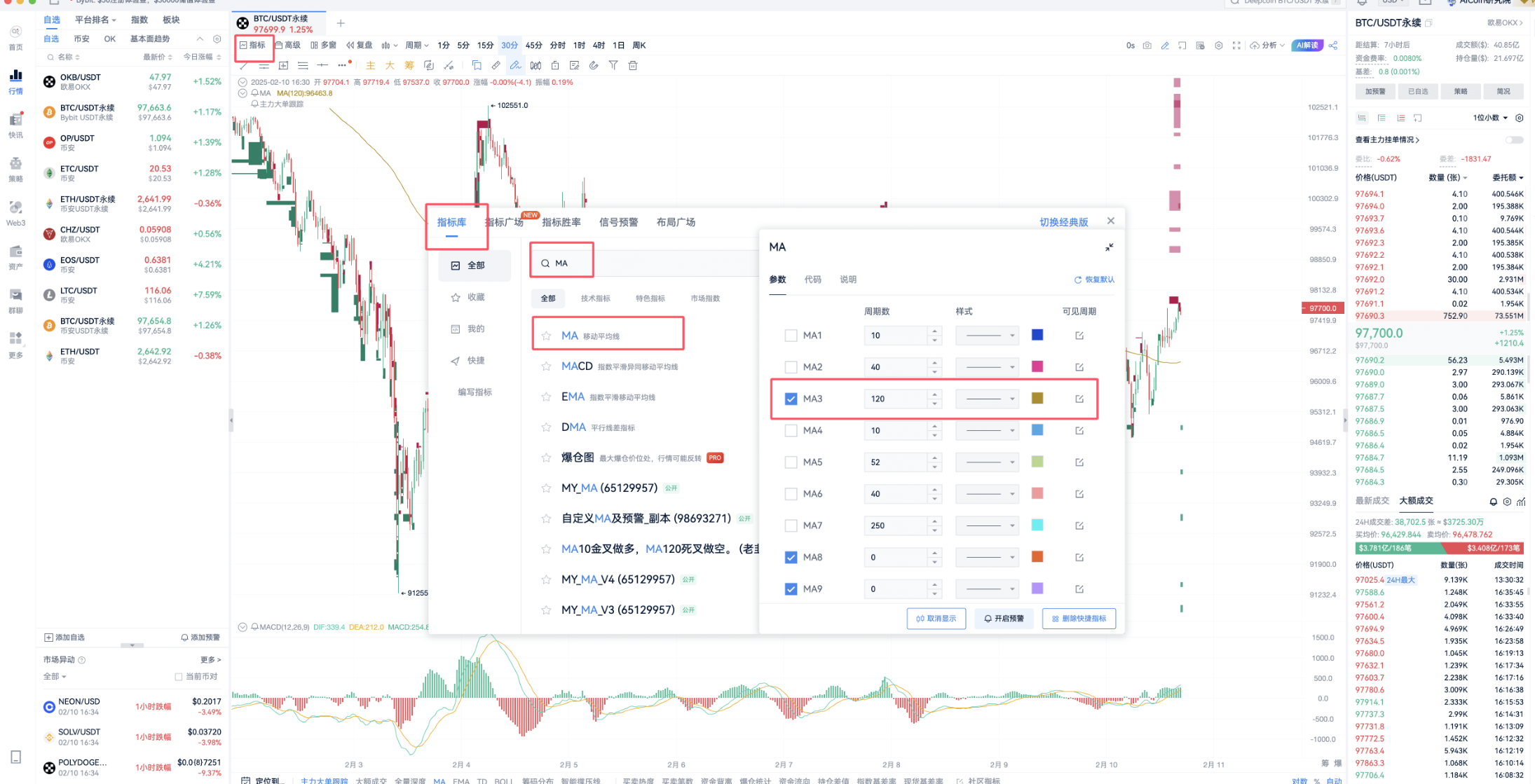Open Web3 section in left sidebar
The image size is (1535, 784).
point(15,214)
